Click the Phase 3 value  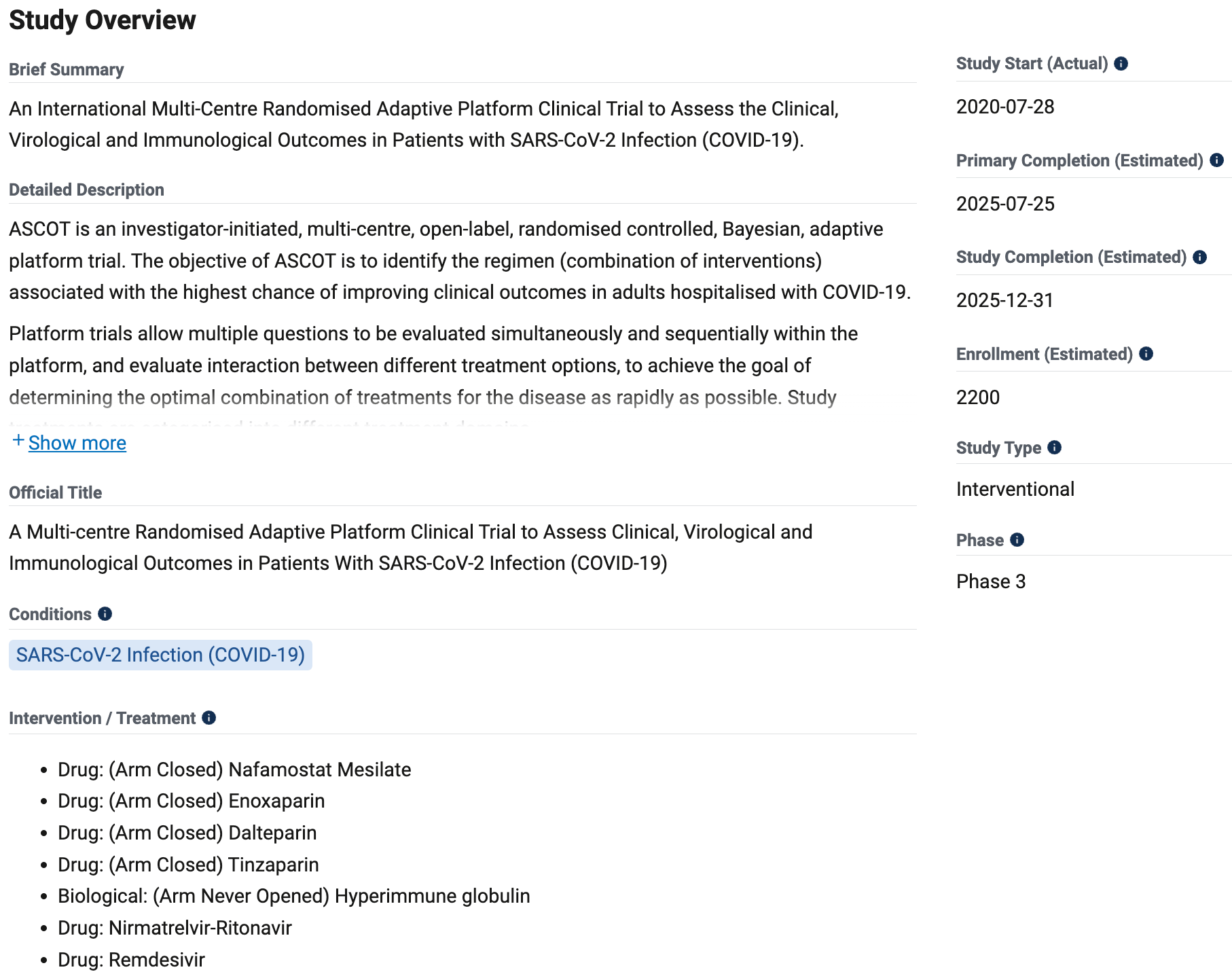pos(991,581)
